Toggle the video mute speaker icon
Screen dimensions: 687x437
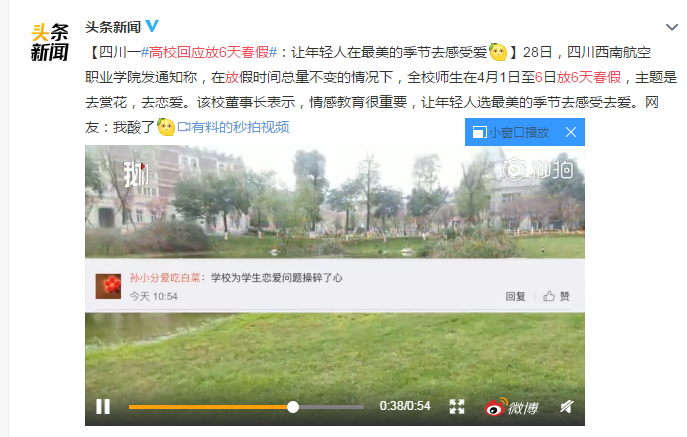pyautogui.click(x=567, y=407)
